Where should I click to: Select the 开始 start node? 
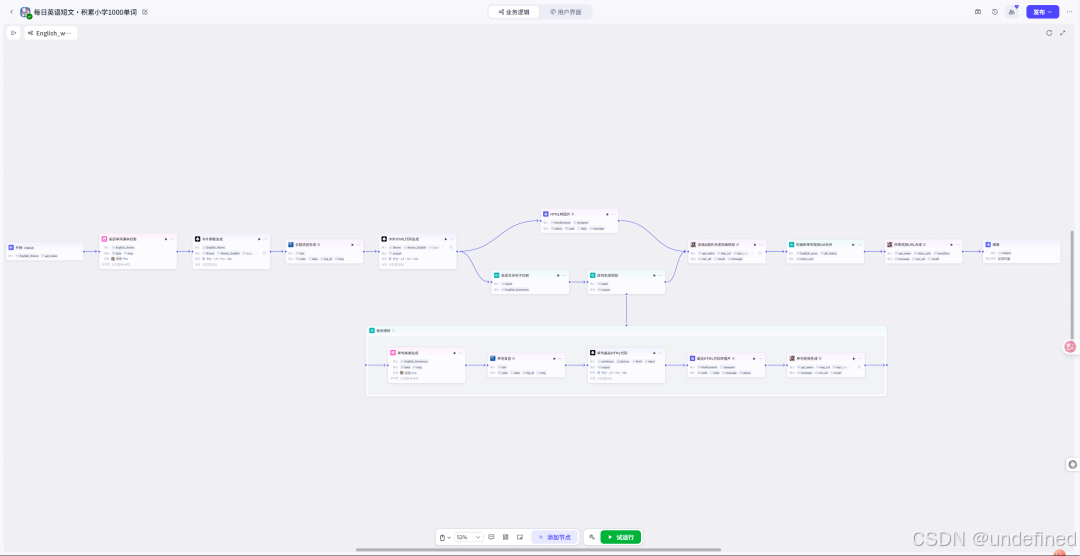point(45,251)
